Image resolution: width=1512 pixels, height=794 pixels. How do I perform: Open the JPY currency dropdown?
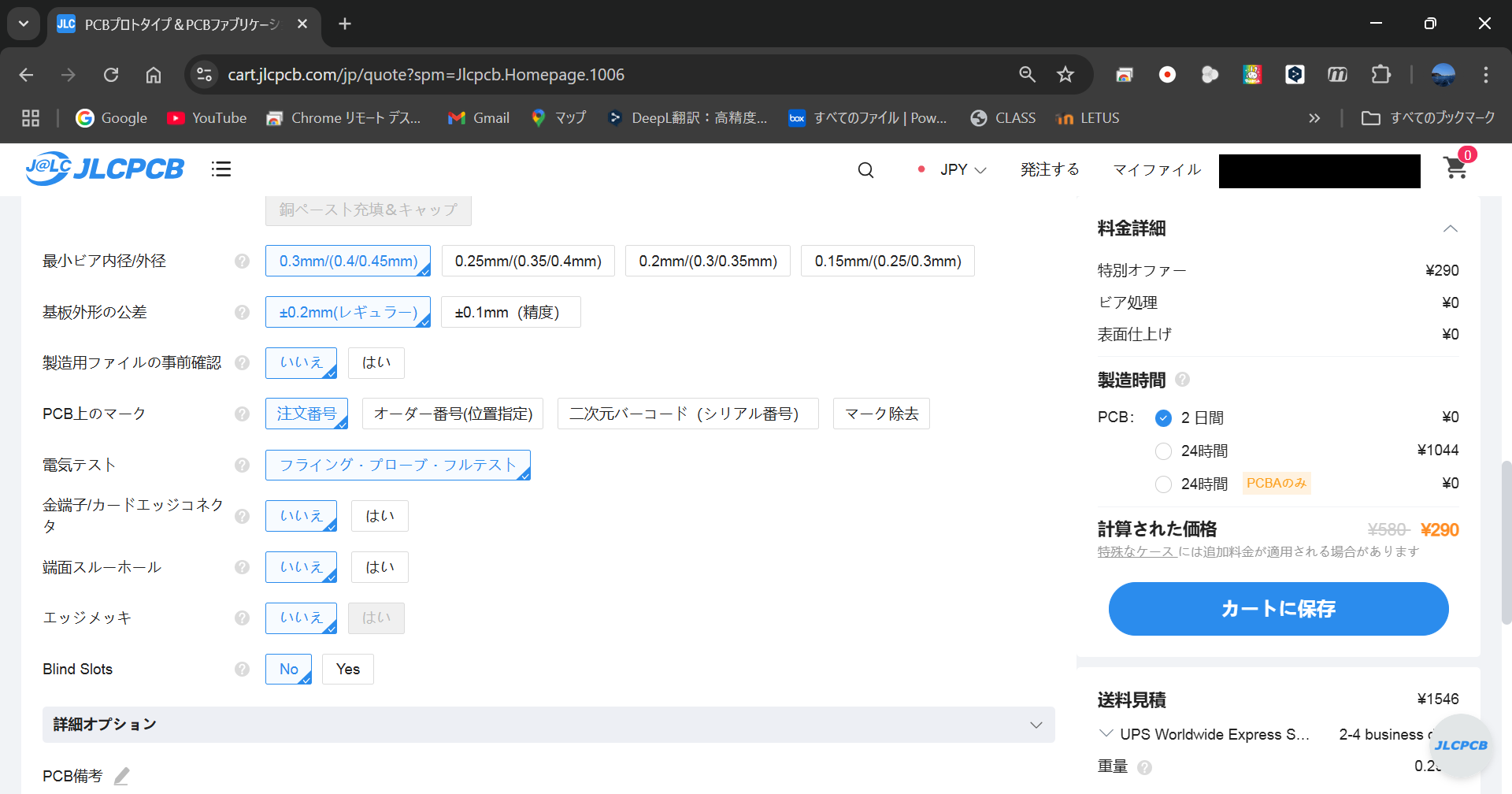tap(962, 170)
